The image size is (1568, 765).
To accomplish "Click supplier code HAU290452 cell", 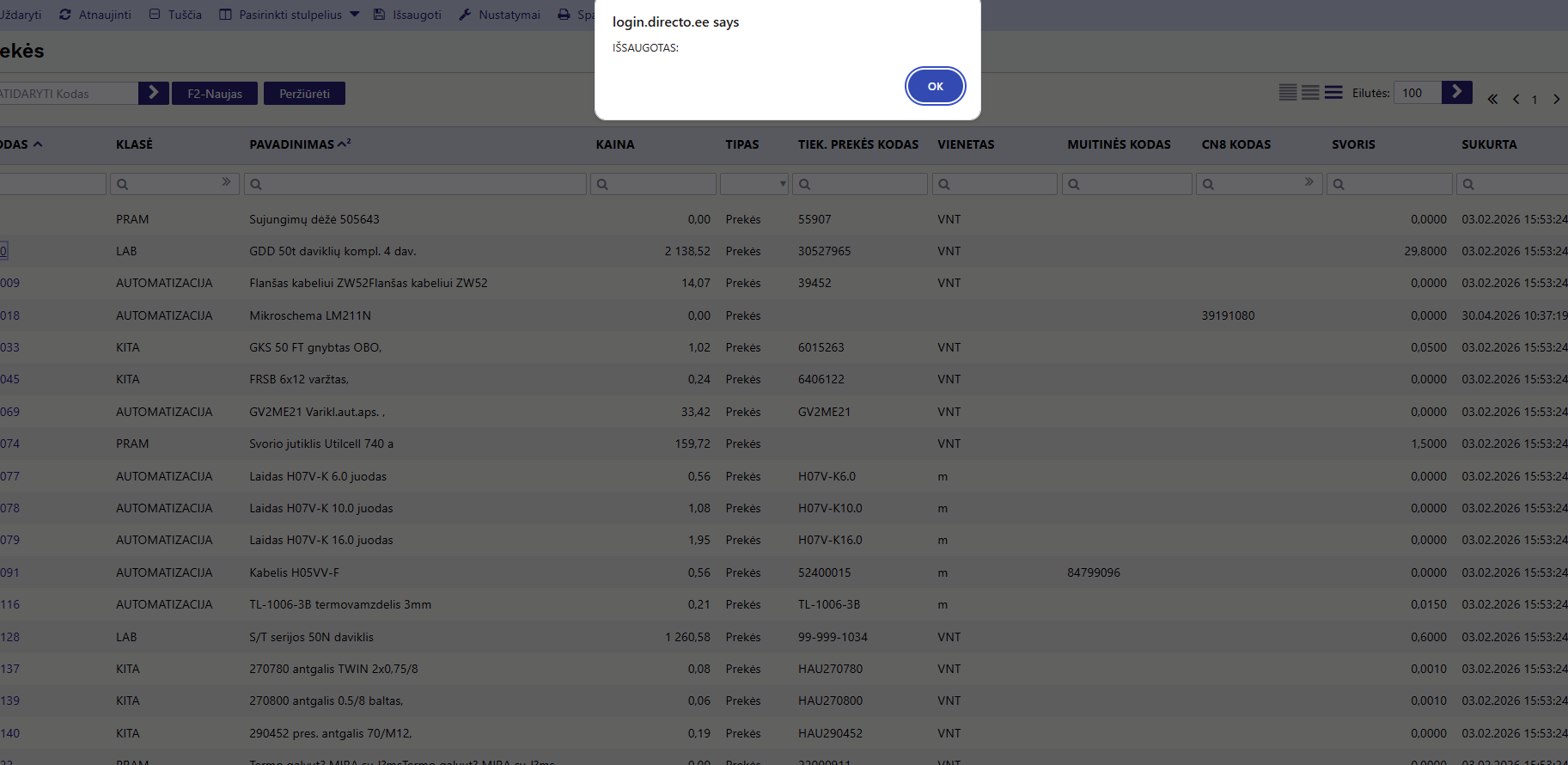I will coord(830,733).
